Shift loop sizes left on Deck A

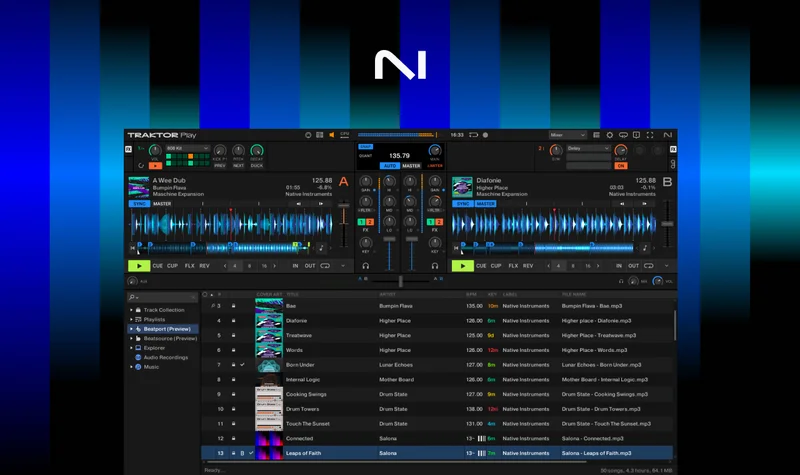point(225,266)
